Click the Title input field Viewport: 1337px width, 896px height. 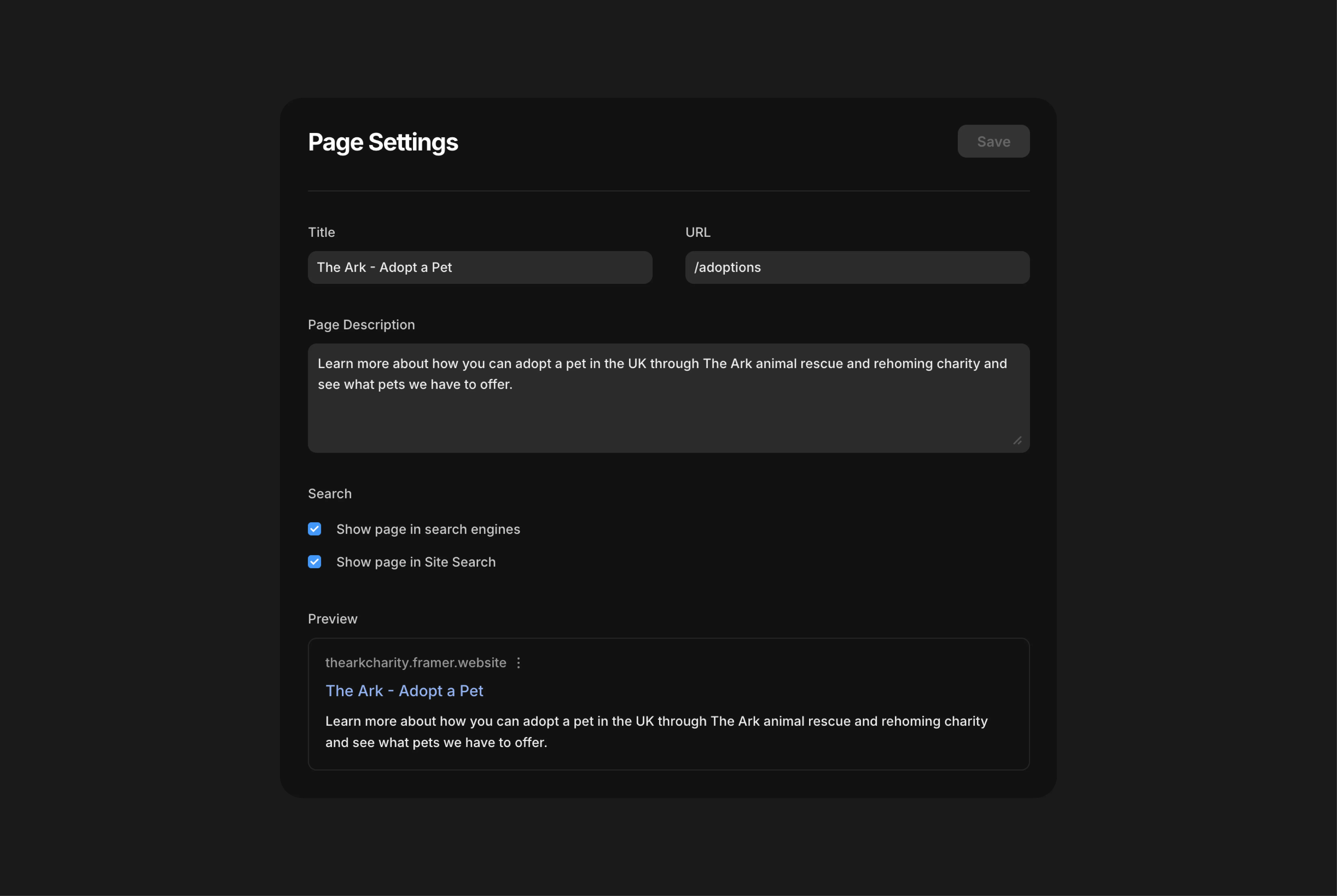click(480, 267)
